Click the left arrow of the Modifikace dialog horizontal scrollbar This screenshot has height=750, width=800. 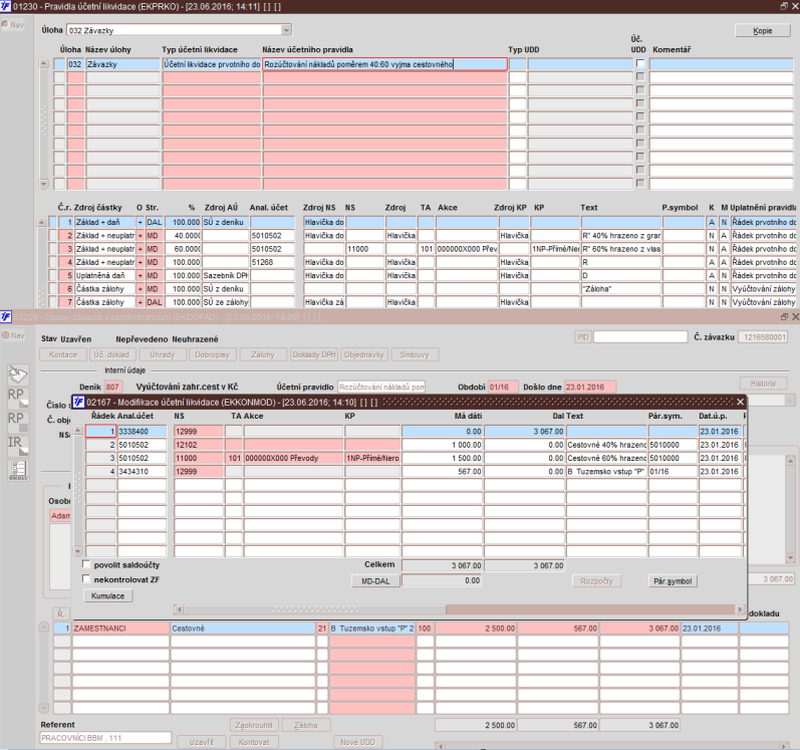pos(178,609)
